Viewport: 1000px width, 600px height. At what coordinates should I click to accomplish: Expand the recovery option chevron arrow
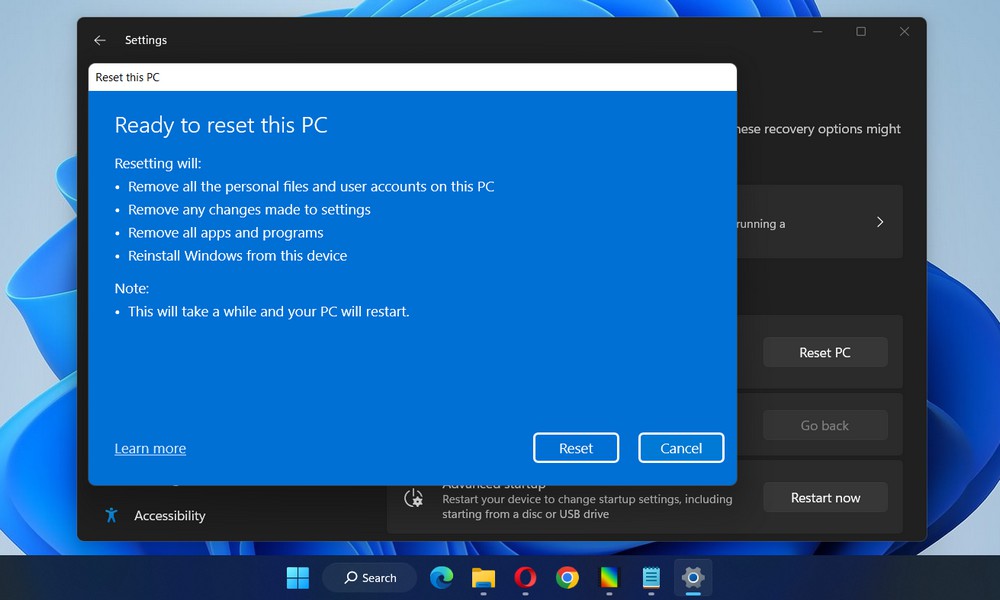click(880, 222)
